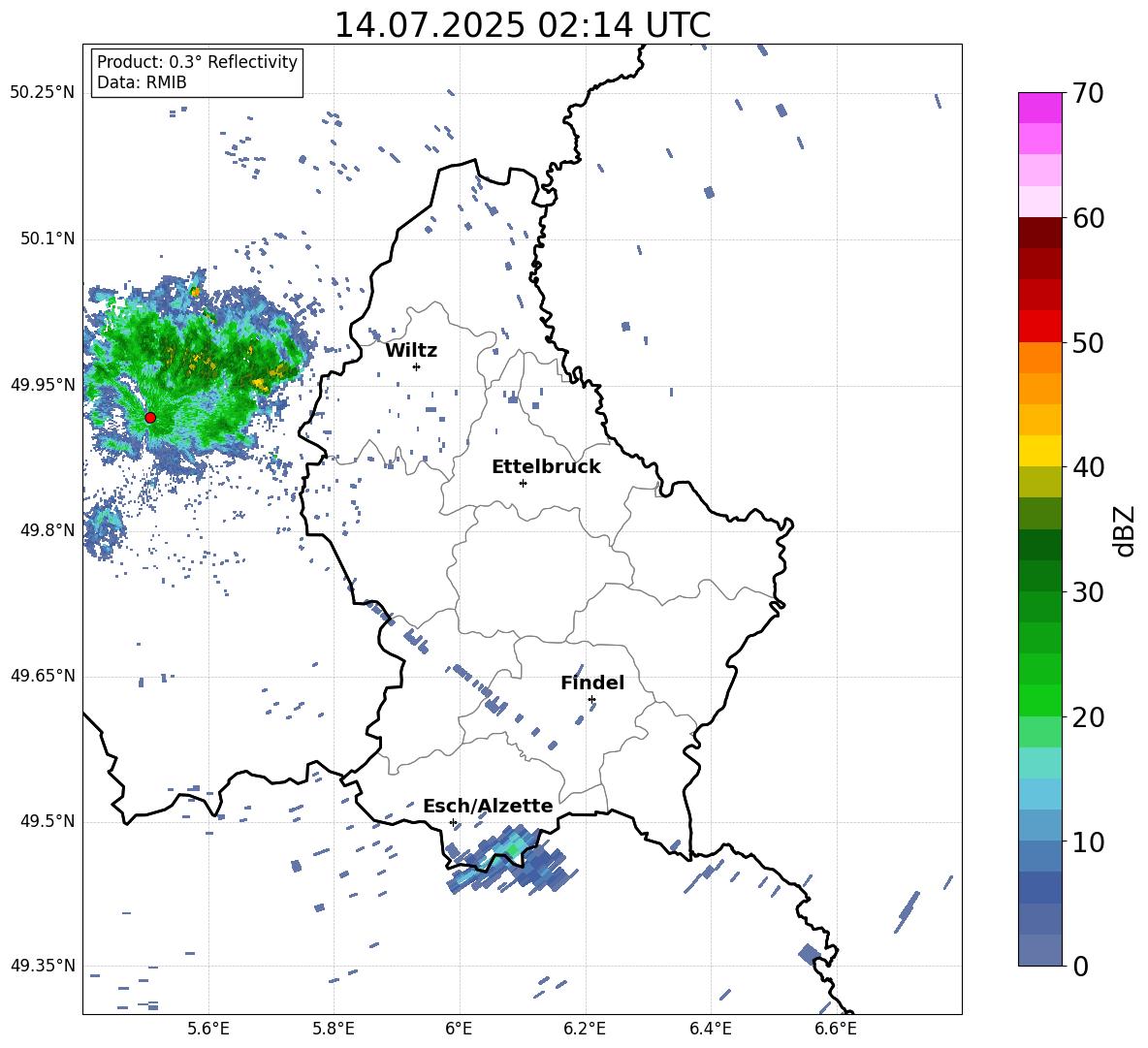Click the Findel city label
This screenshot has height=1048, width=1148.
tap(592, 683)
